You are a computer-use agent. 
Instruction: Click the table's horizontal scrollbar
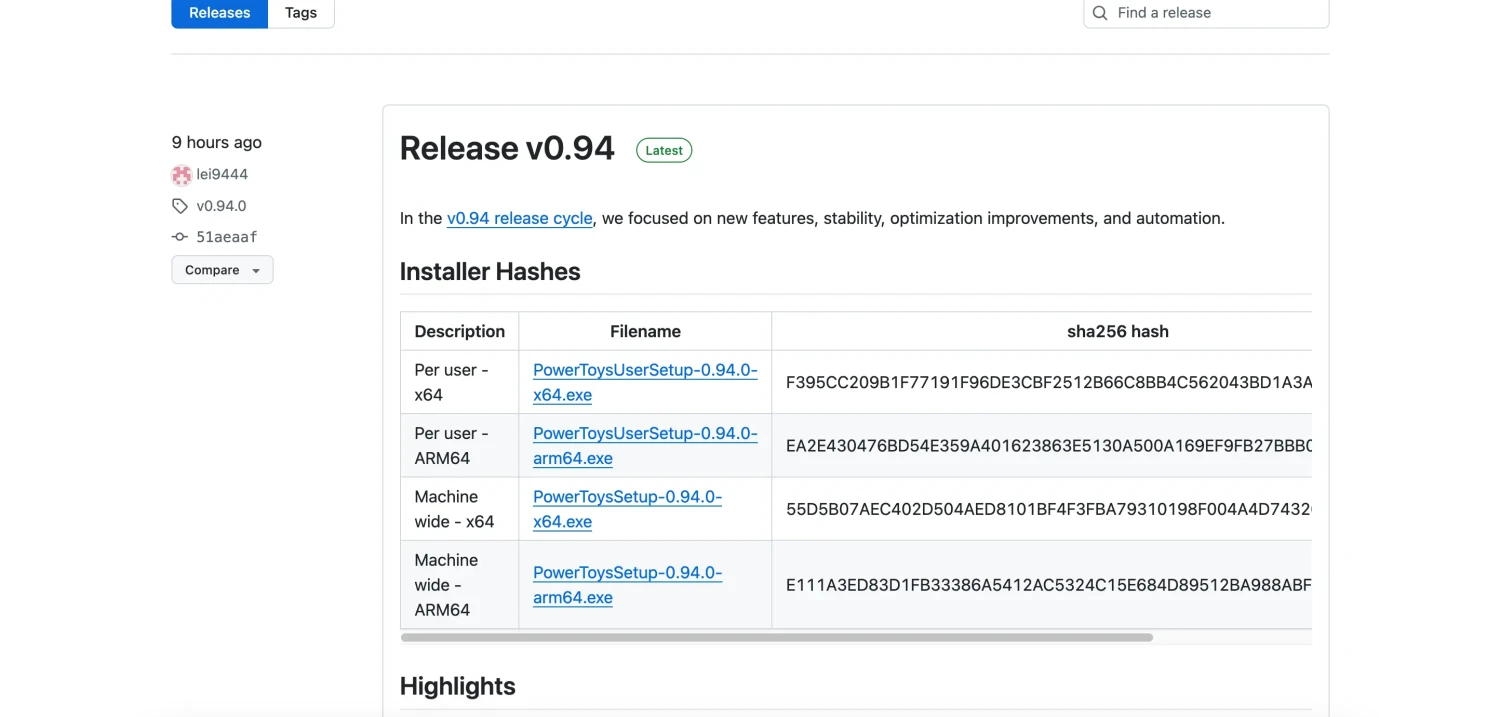777,637
